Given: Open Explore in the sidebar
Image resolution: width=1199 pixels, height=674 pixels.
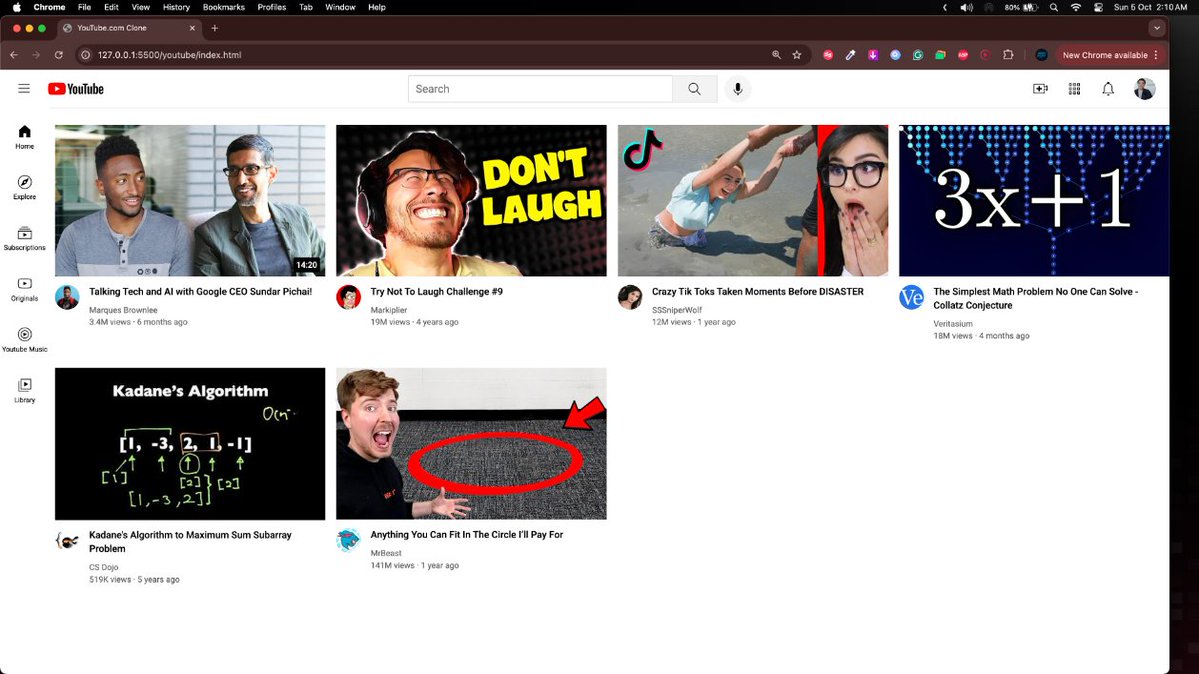Looking at the screenshot, I should coord(24,187).
